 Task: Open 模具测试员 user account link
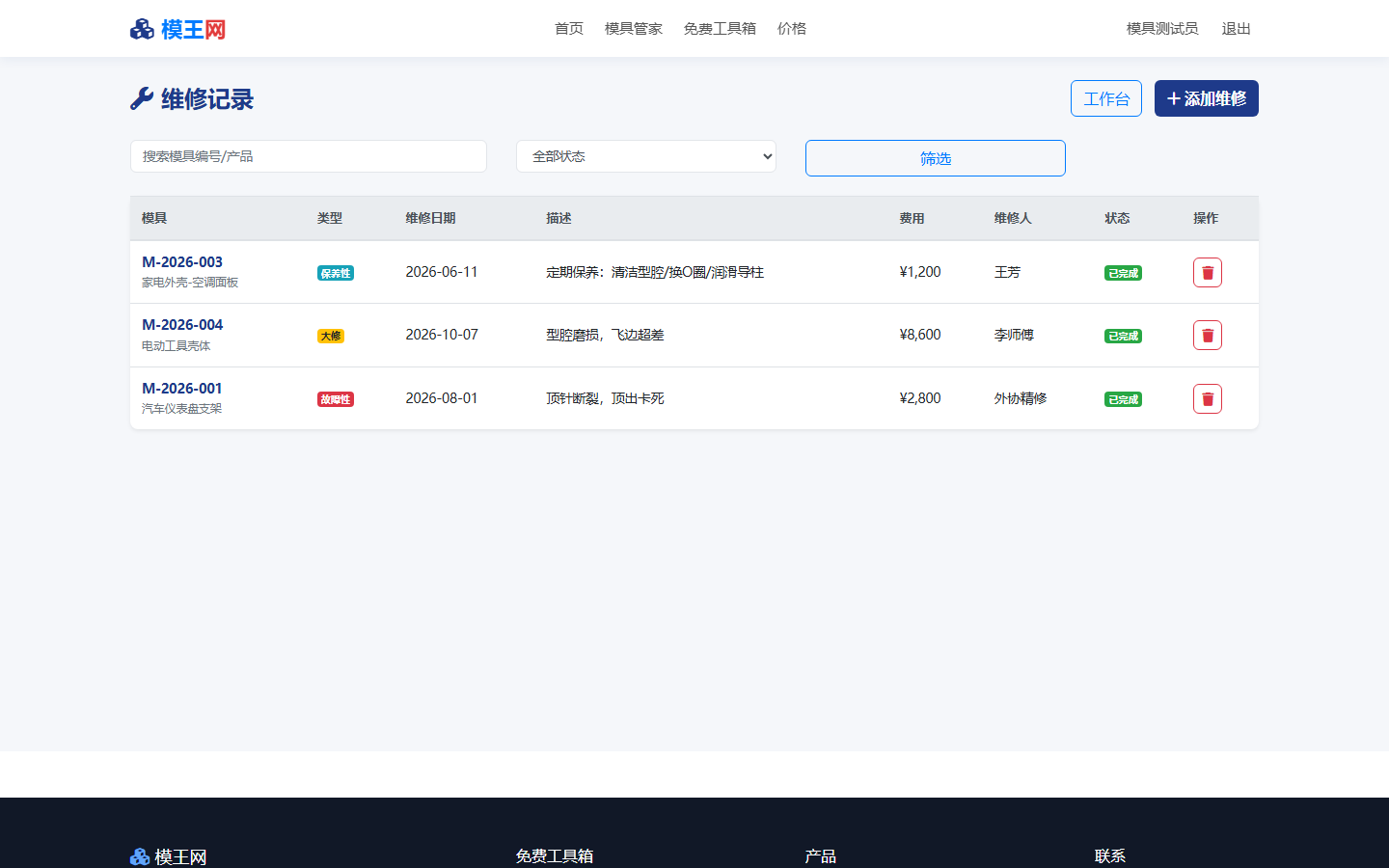click(1162, 29)
